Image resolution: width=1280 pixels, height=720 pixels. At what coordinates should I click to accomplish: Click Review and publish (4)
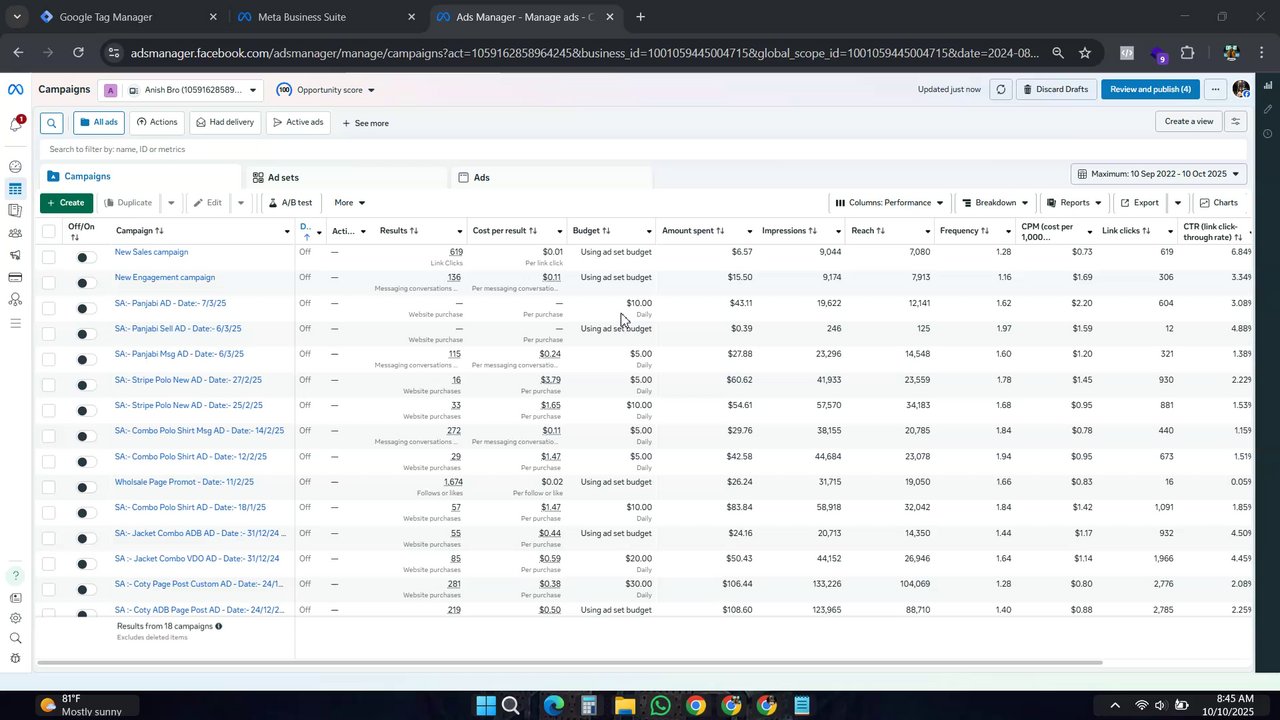[x=1150, y=90]
